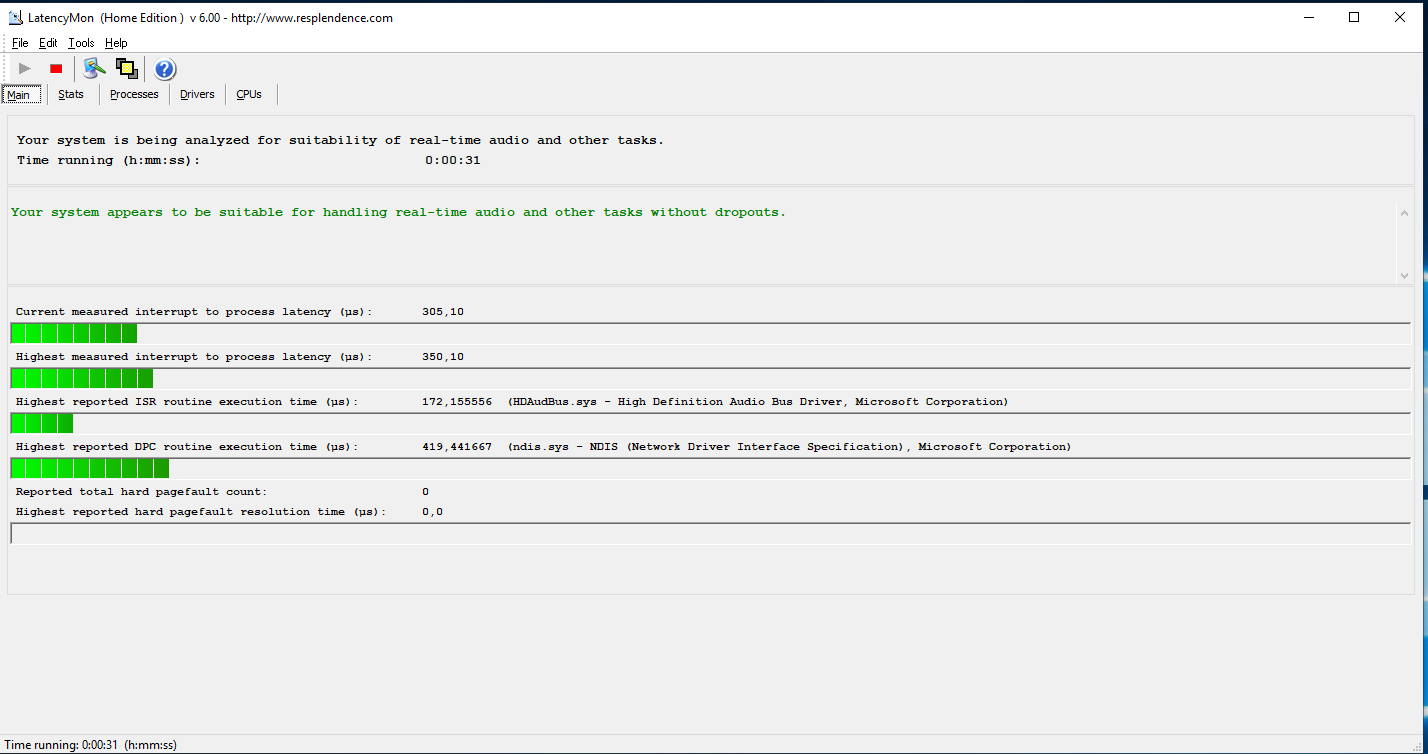Open options via the computer-with-pencil icon
This screenshot has width=1428, height=754.
click(94, 68)
